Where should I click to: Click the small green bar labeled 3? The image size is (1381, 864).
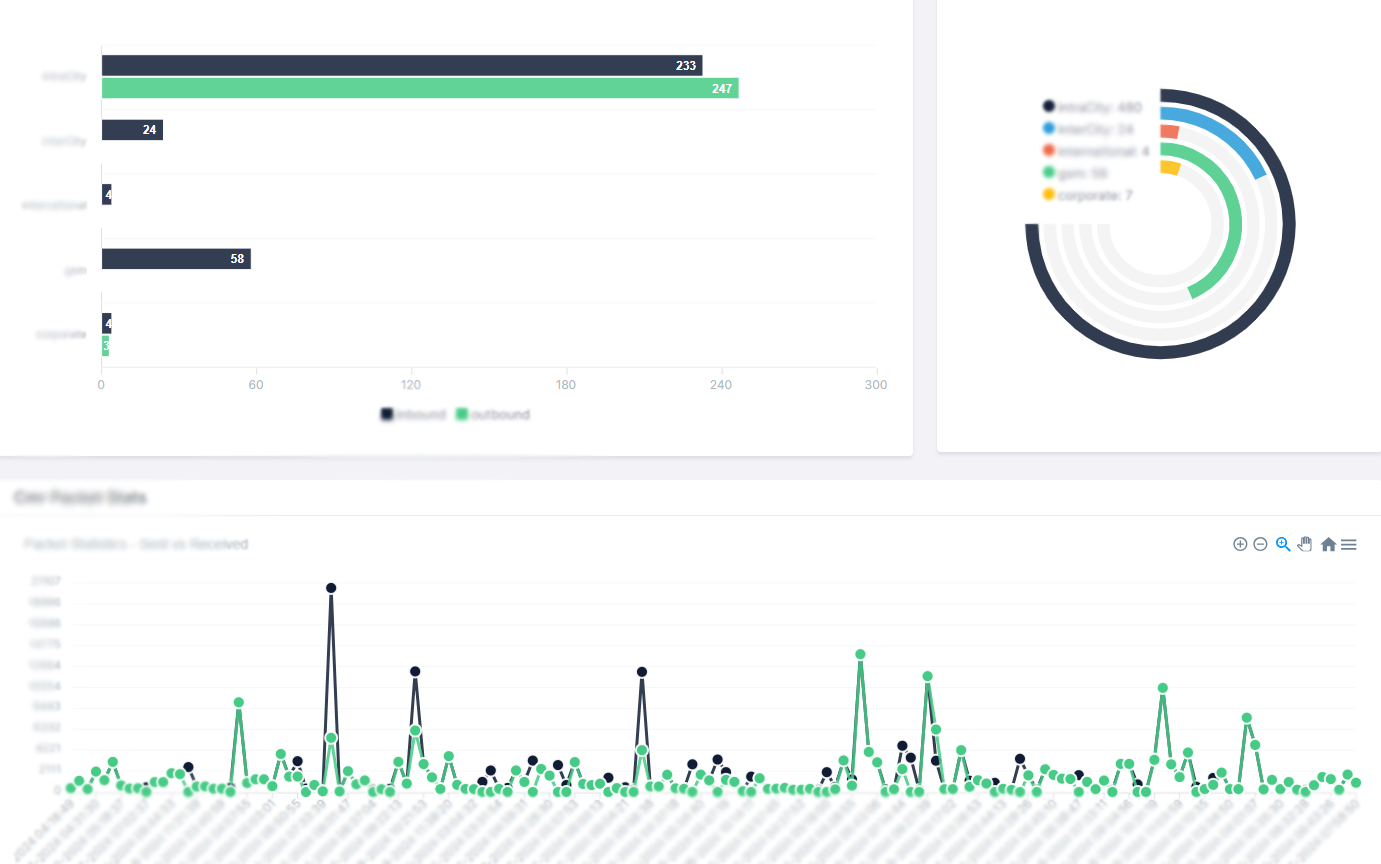tap(105, 346)
